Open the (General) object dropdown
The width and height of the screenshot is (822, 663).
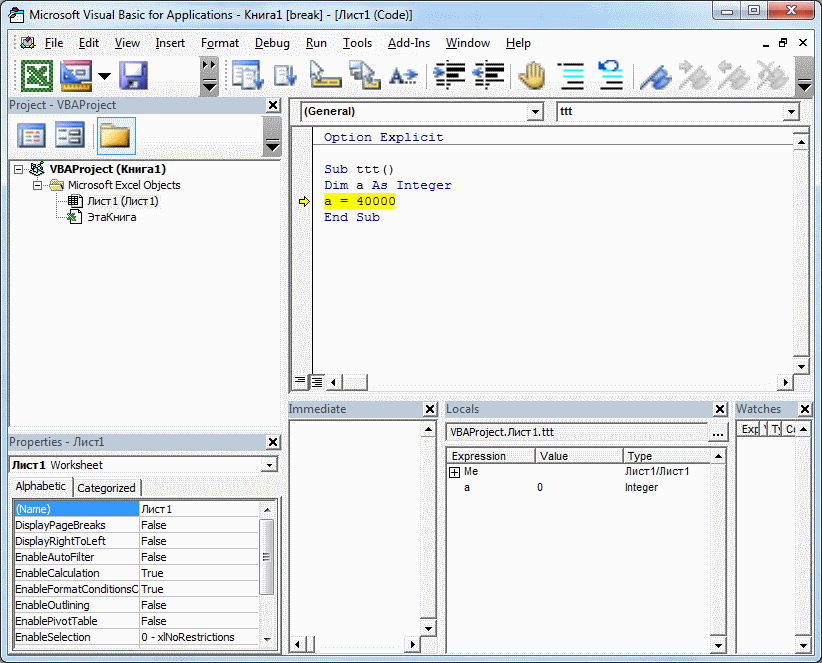pyautogui.click(x=535, y=112)
